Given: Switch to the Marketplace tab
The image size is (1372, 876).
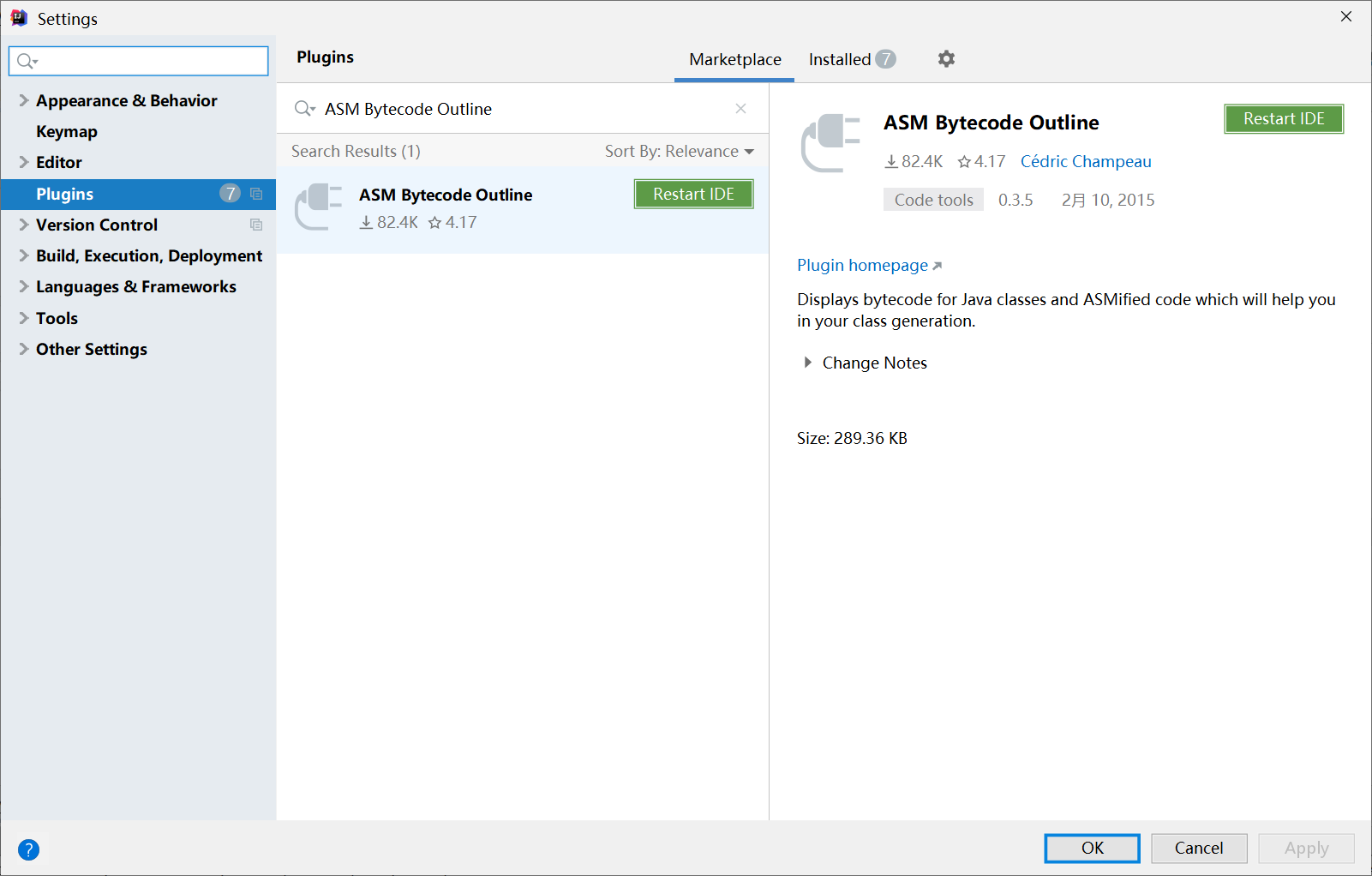Looking at the screenshot, I should point(734,59).
